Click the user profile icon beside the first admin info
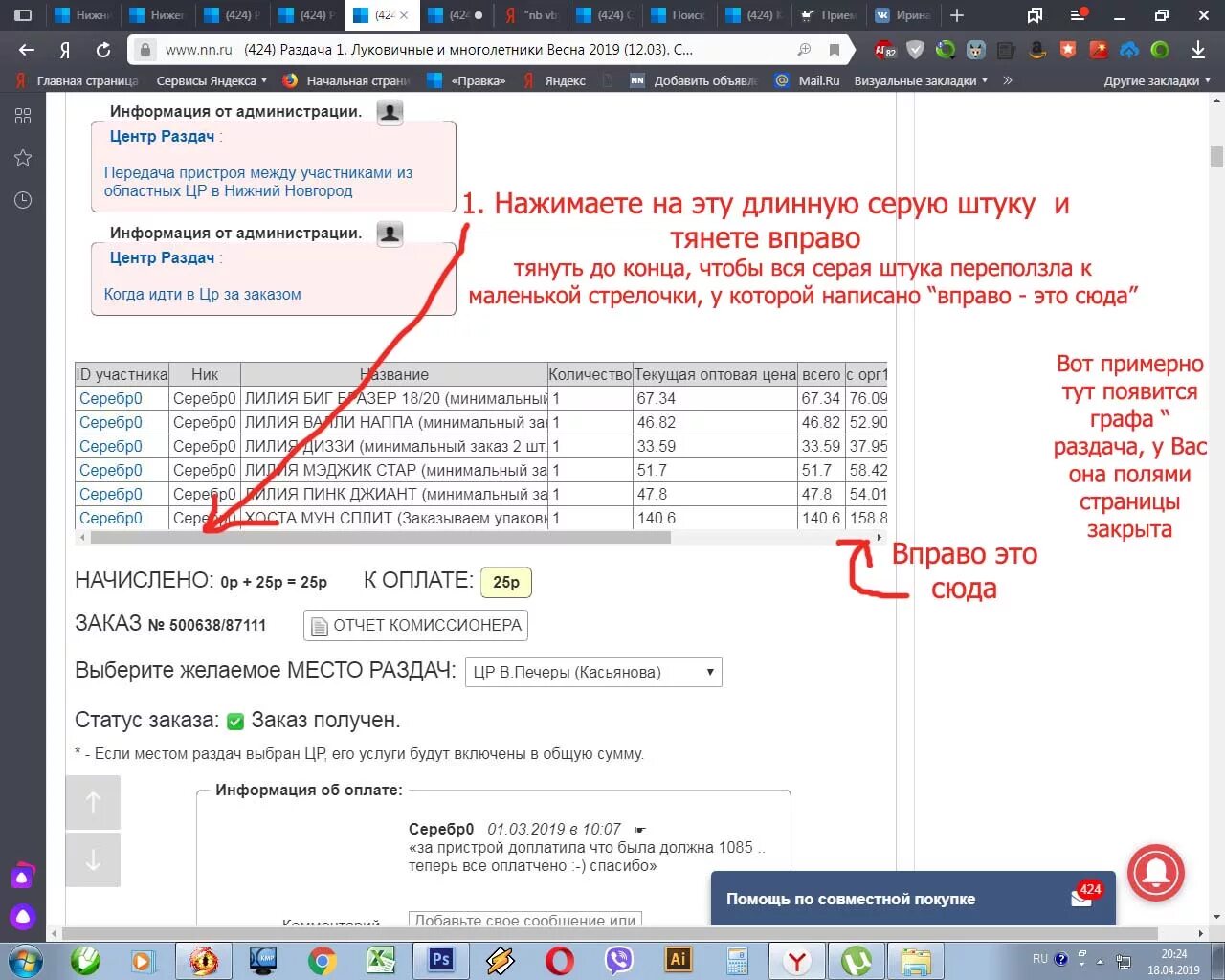This screenshot has height=980, width=1225. (390, 112)
